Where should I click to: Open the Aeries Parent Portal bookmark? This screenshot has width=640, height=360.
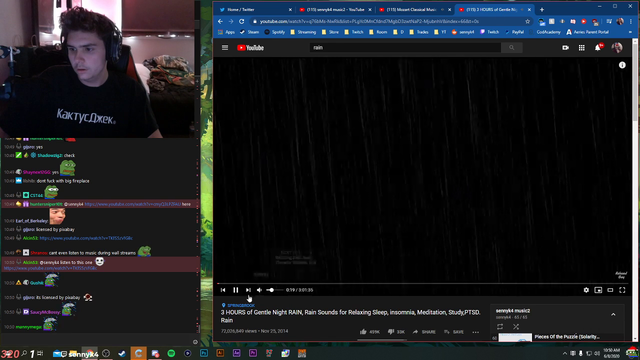click(587, 32)
